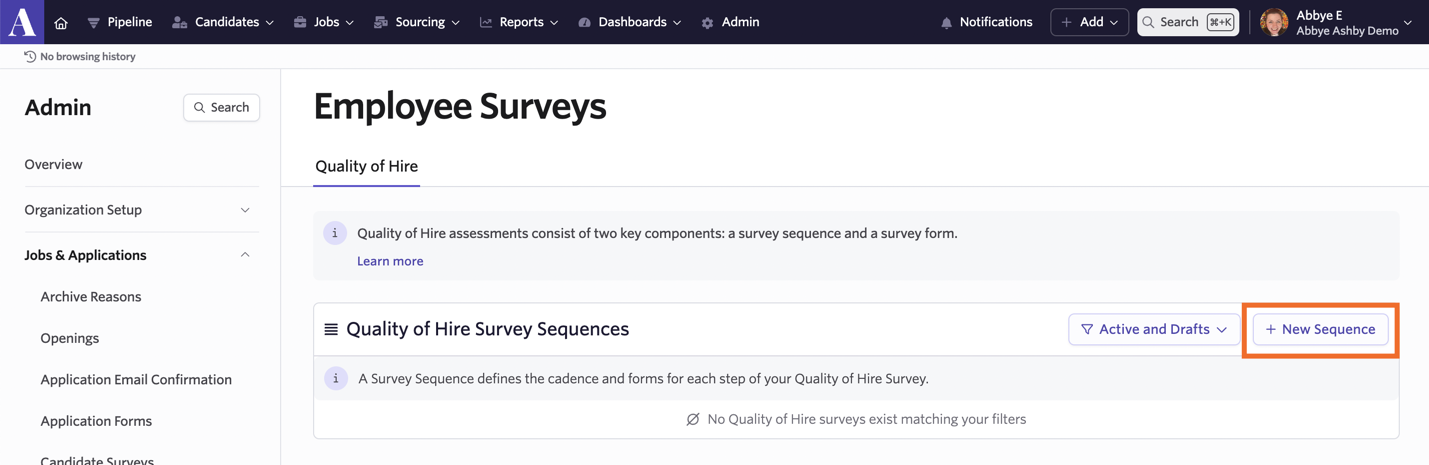Open Application Forms settings
1429x465 pixels.
[96, 421]
